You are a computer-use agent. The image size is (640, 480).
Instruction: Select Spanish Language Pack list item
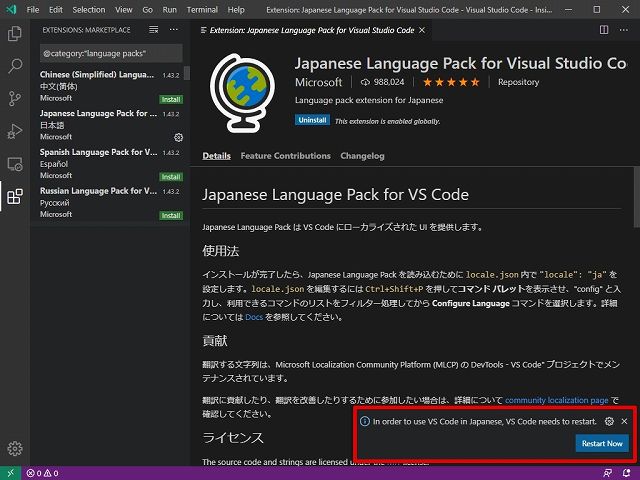coord(110,164)
